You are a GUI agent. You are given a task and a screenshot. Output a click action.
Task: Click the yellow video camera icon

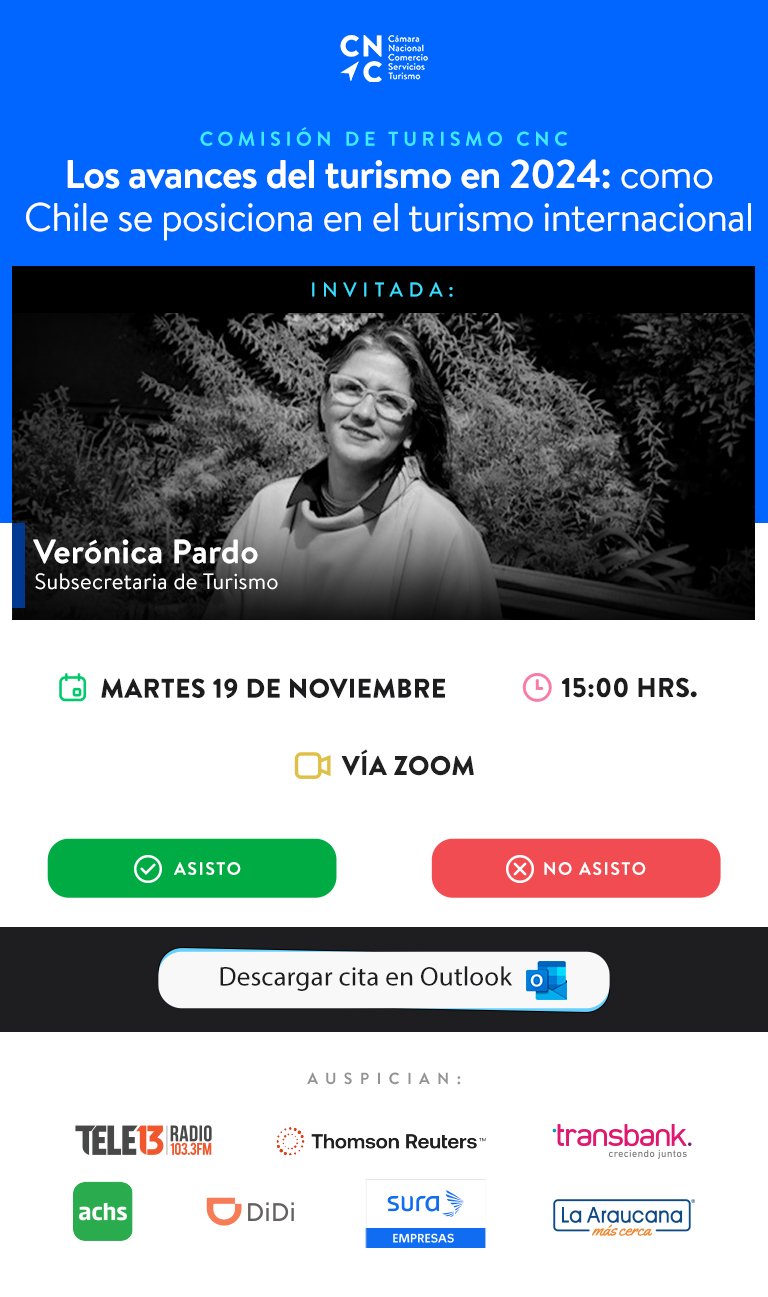312,766
